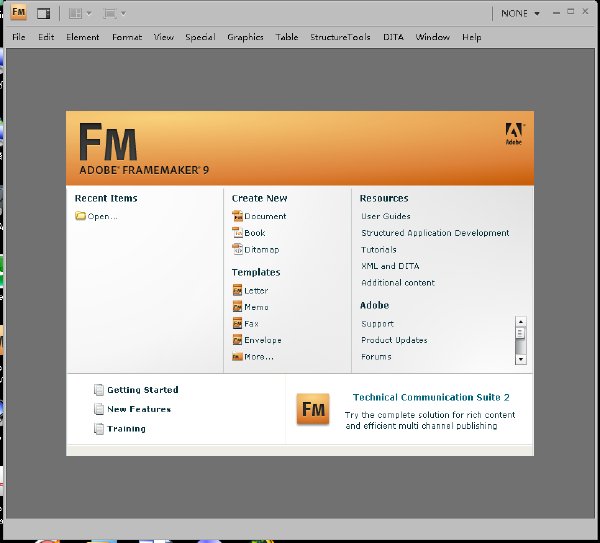Open the screen mode dropdown
Viewport: 600px width, 543px height.
click(x=114, y=14)
